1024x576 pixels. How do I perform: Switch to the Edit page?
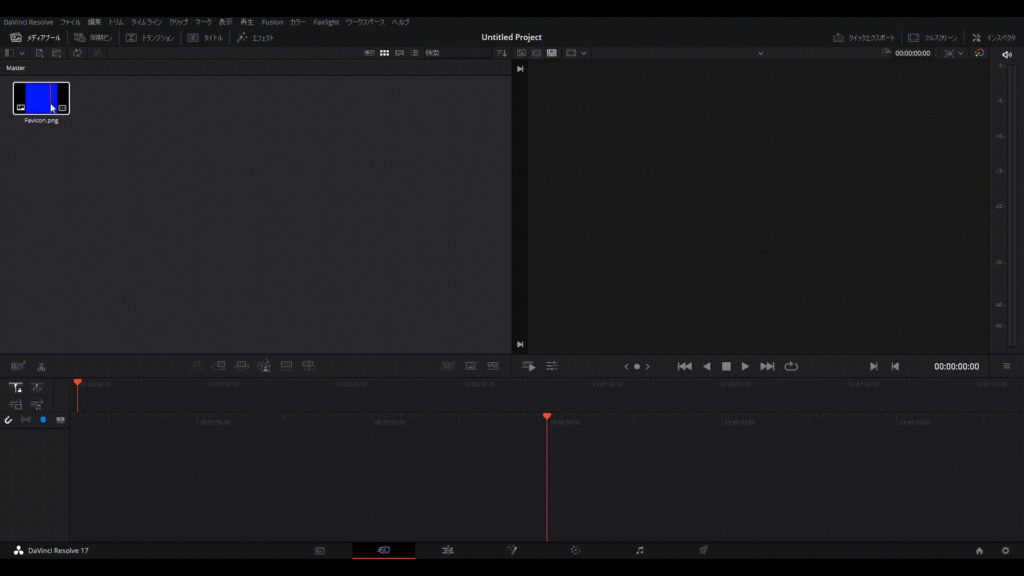coord(448,550)
